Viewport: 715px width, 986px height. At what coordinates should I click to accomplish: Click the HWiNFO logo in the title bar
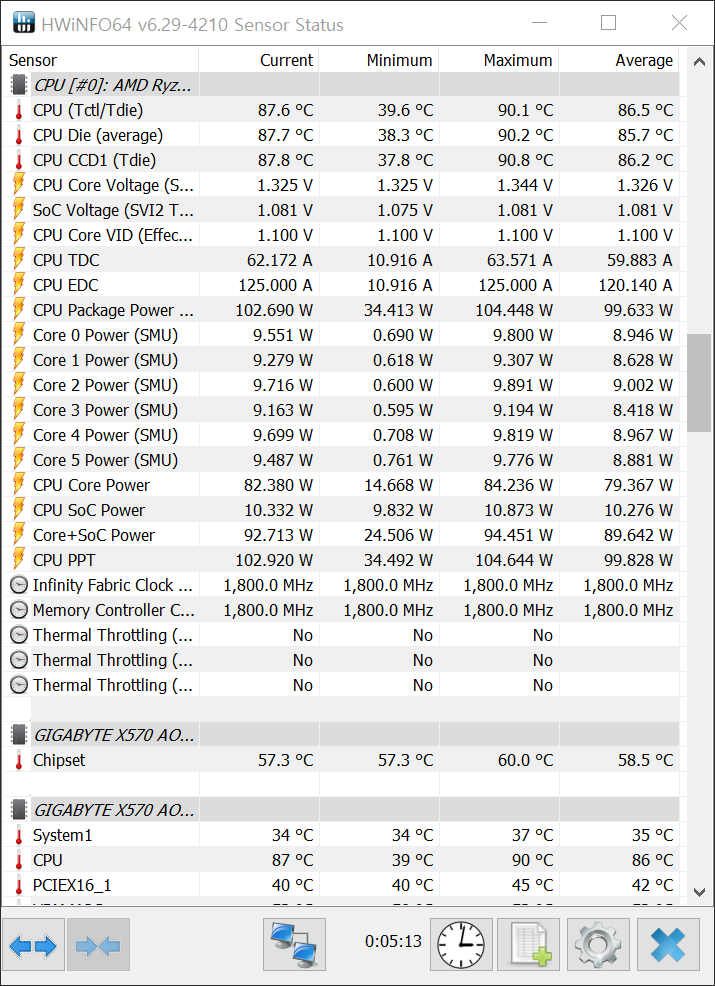click(x=23, y=22)
